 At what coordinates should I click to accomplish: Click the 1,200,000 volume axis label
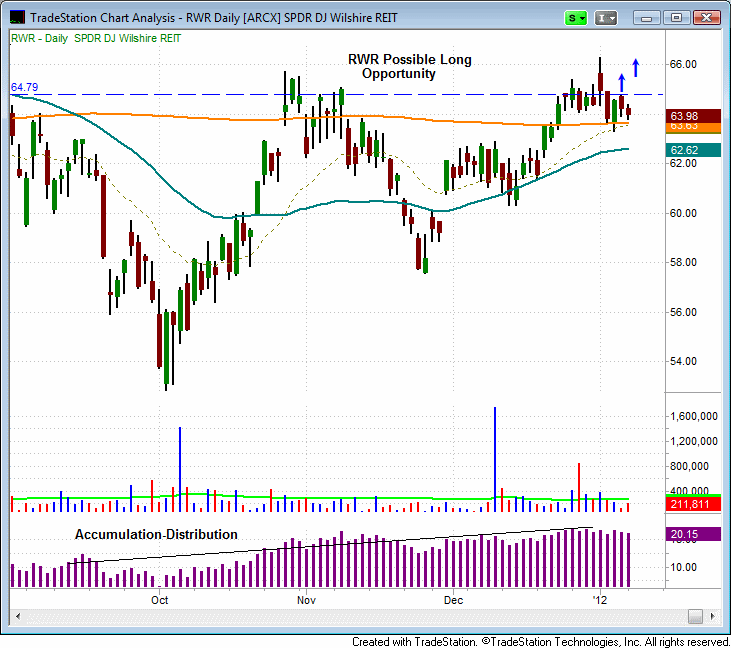click(x=694, y=441)
